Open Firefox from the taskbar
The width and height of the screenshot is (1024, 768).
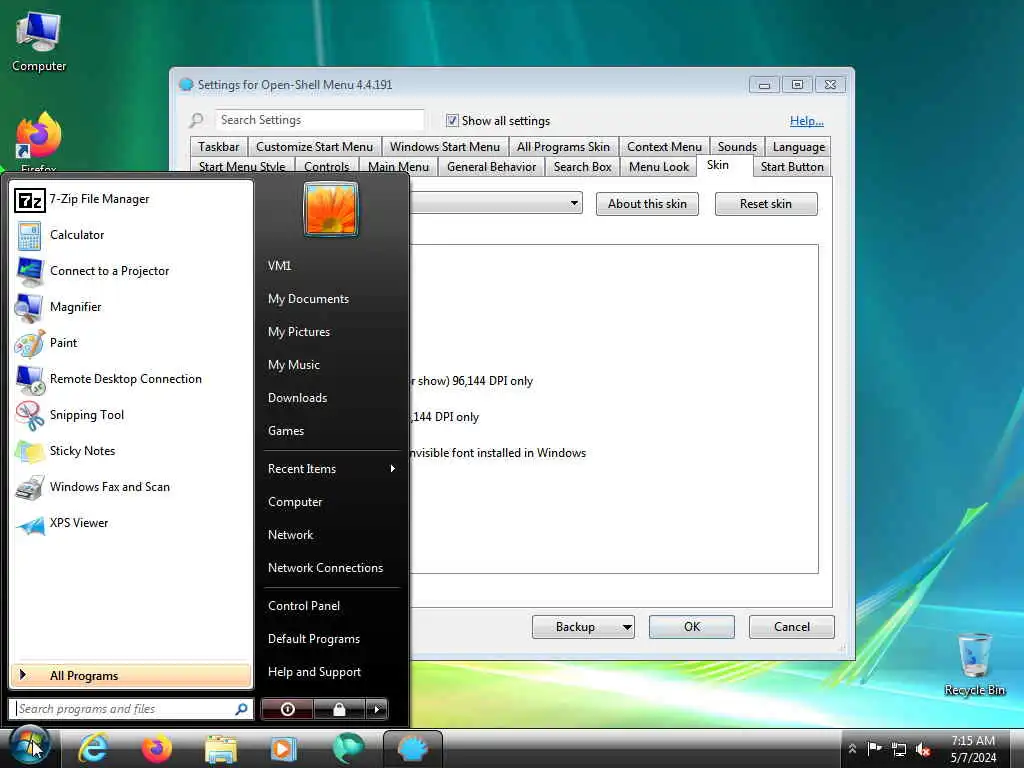pos(157,748)
